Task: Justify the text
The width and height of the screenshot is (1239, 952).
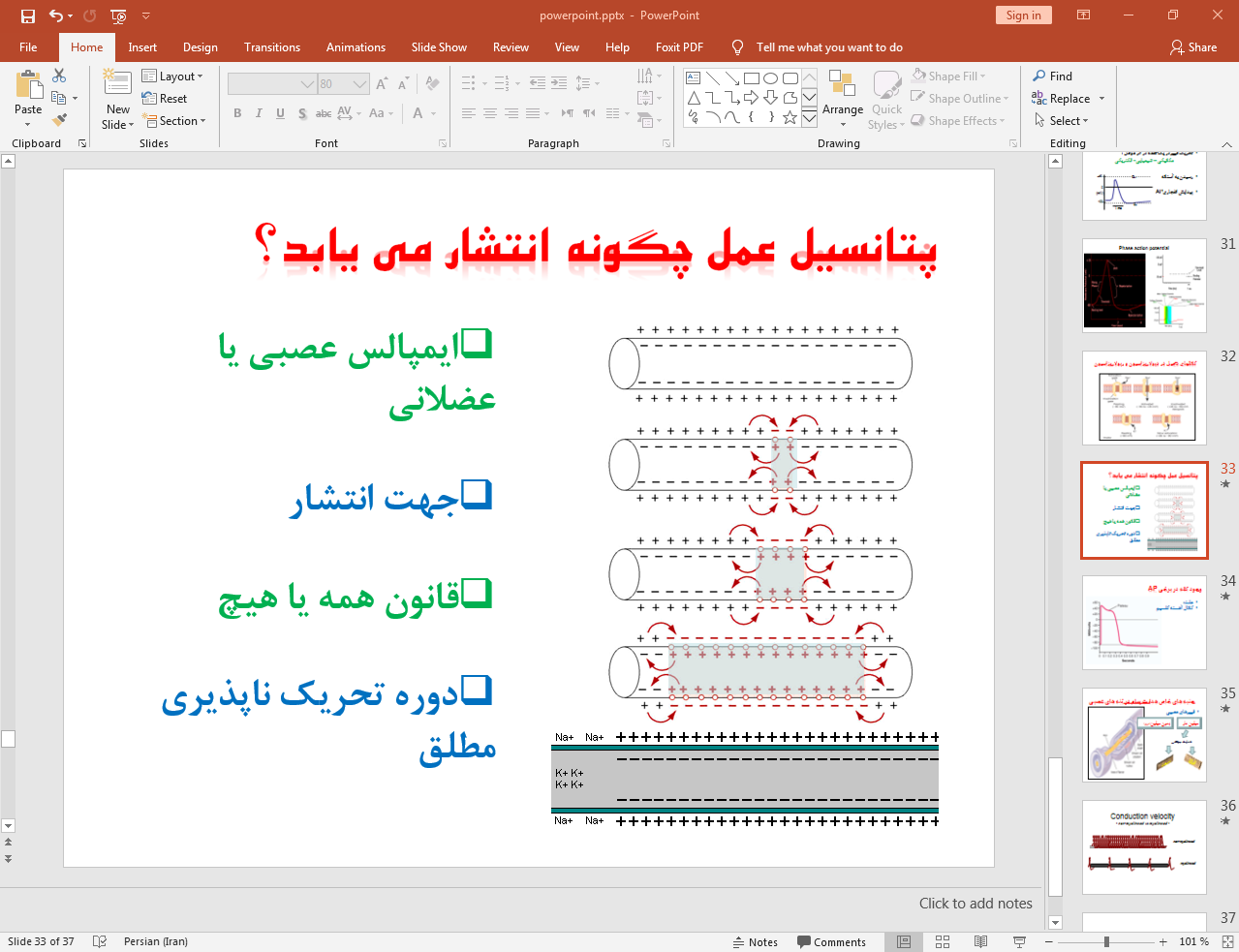Action: [x=533, y=113]
